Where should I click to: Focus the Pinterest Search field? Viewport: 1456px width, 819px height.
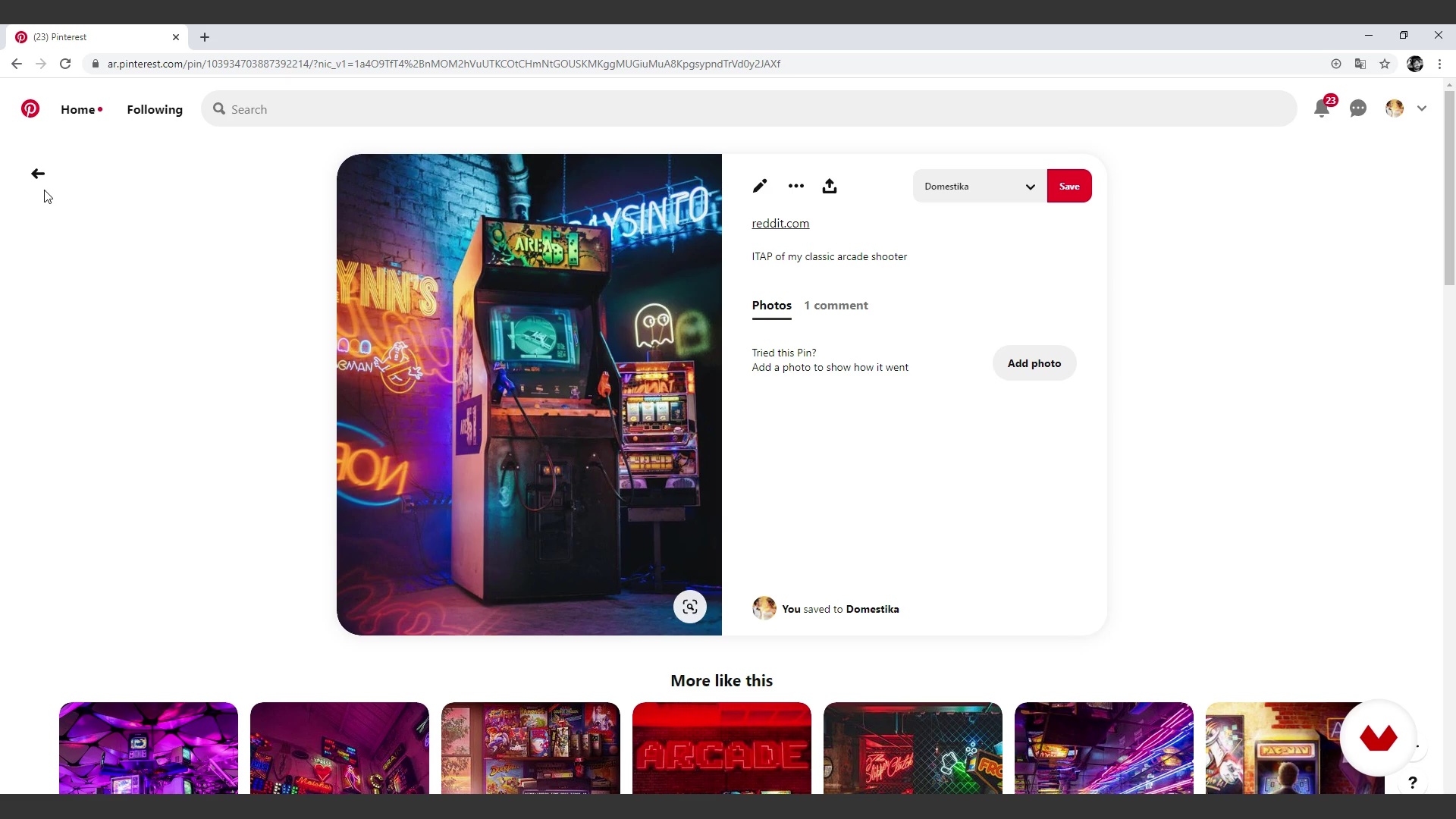point(749,108)
